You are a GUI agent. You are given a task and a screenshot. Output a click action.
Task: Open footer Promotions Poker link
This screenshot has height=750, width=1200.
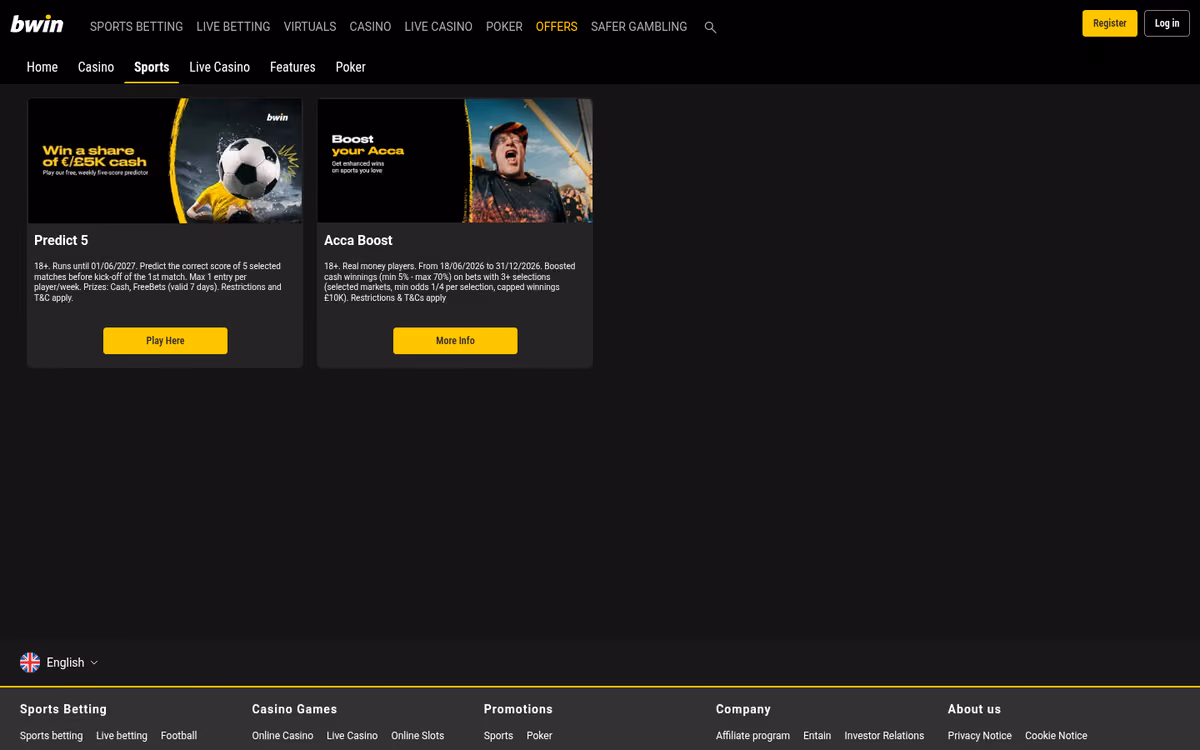[539, 736]
